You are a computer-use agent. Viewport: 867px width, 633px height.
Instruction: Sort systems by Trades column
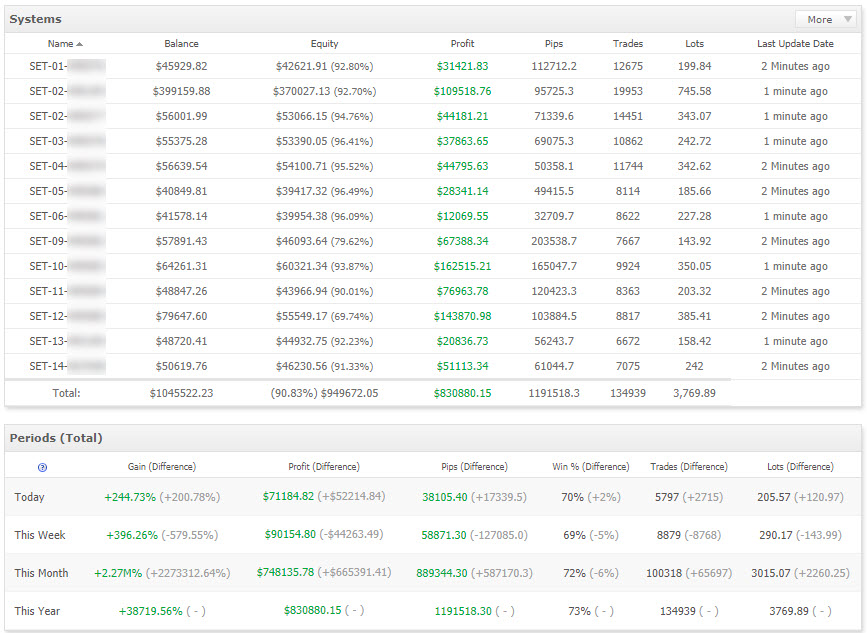[628, 44]
